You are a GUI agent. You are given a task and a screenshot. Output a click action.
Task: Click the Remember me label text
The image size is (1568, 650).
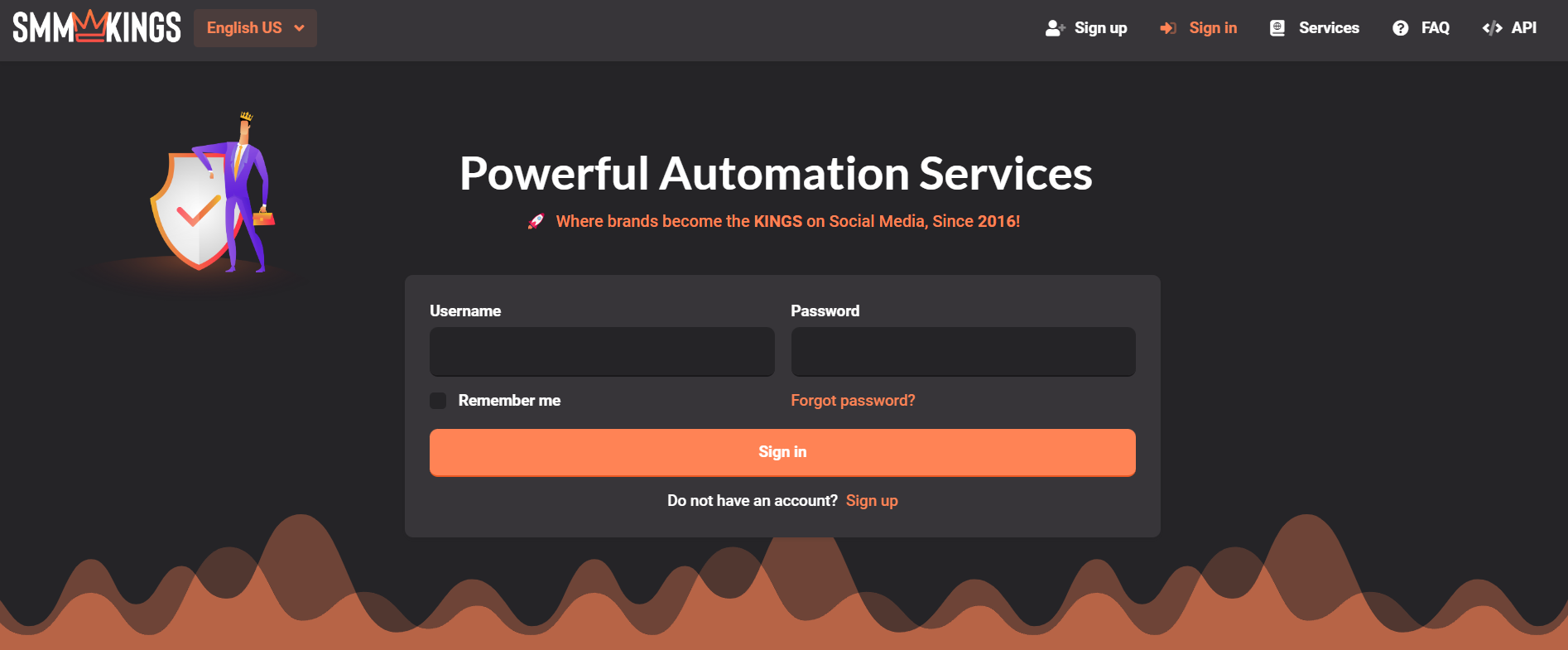click(x=509, y=401)
